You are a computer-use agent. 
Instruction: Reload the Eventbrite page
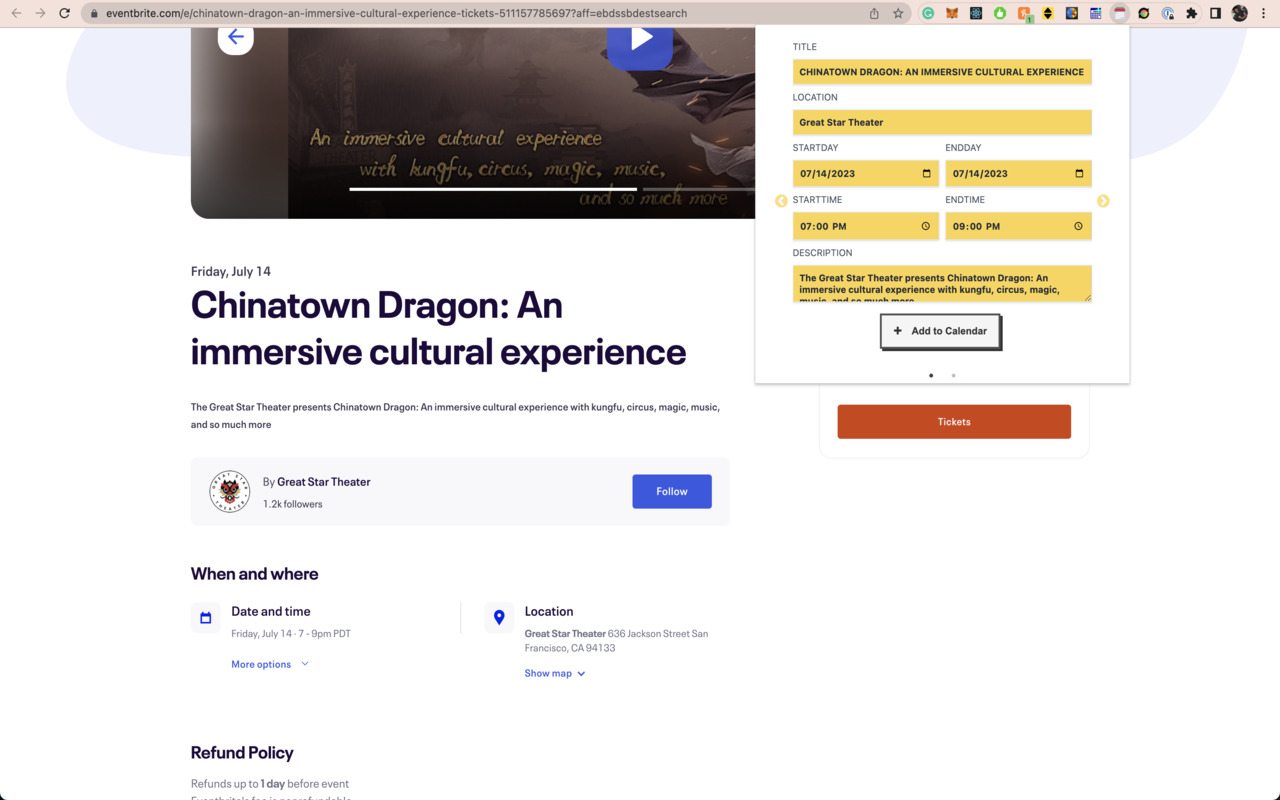pos(65,13)
